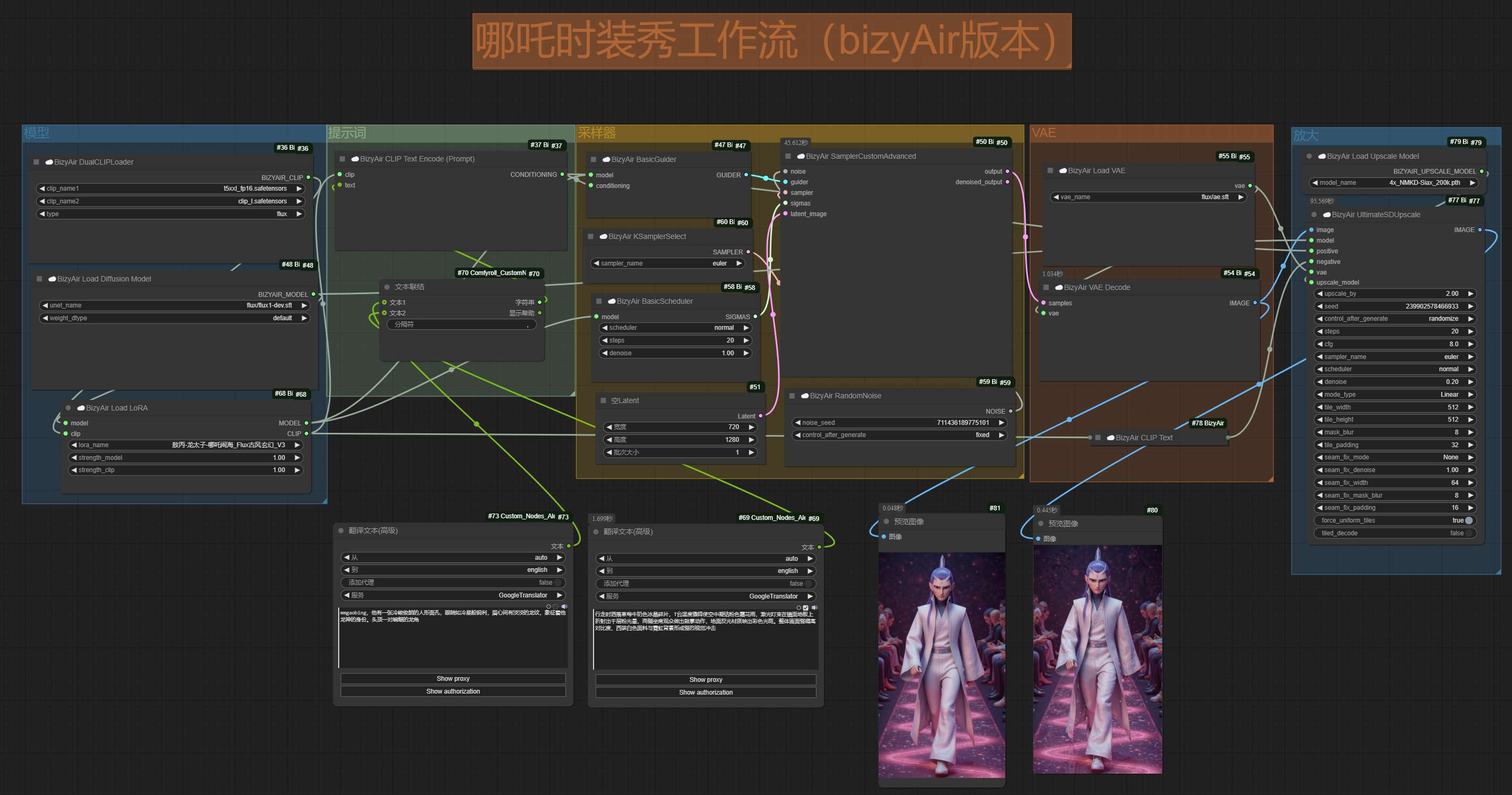Click the strength_model value slider in Load LoRA

pos(185,458)
